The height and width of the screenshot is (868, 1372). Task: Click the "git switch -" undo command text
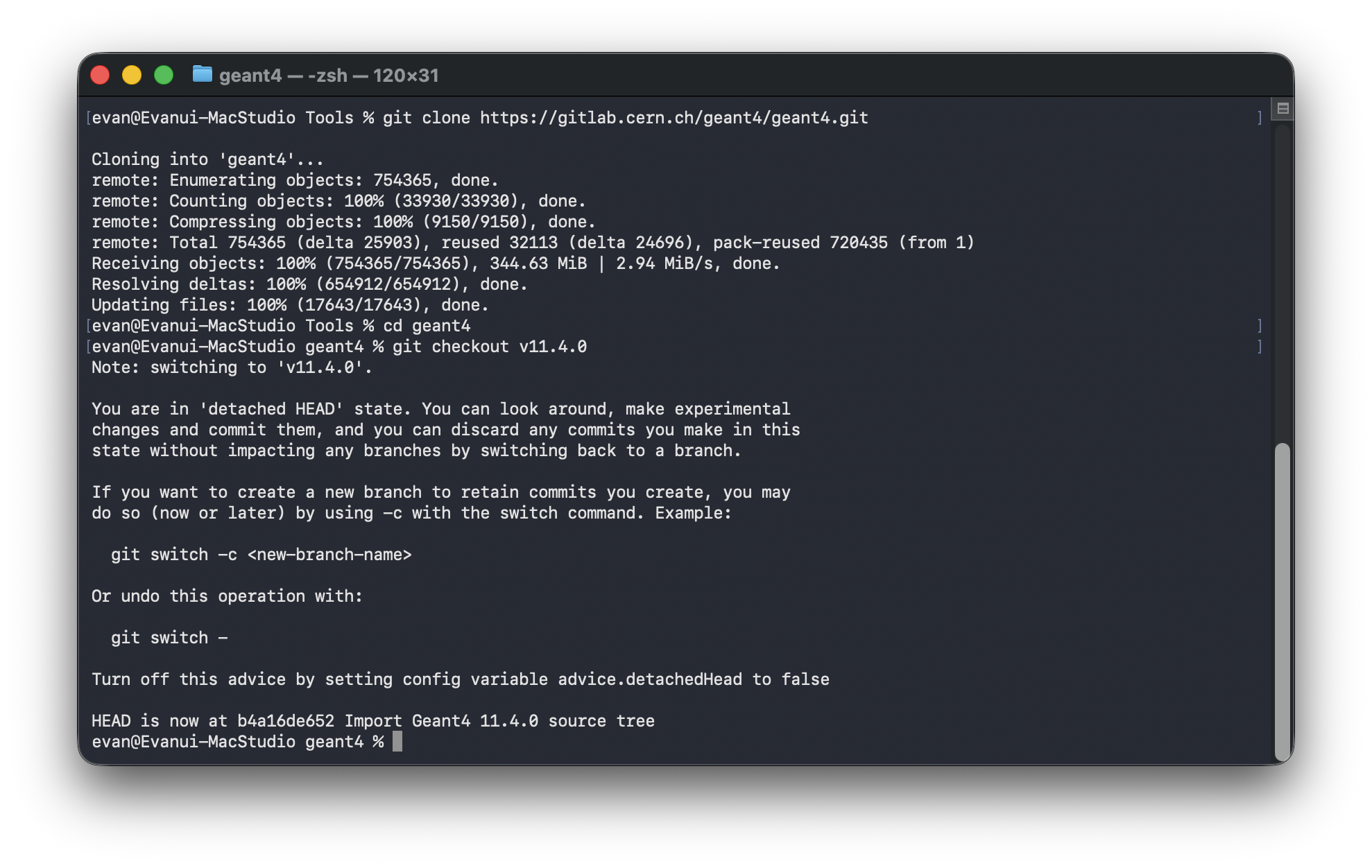(x=169, y=638)
